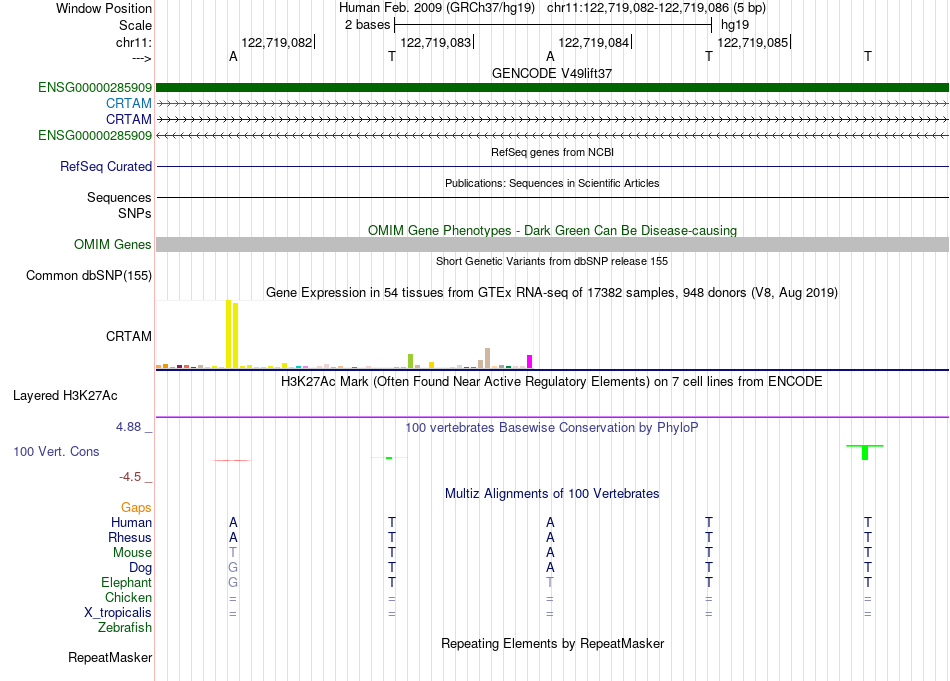Open the GENCODE V49lift37 track title
Image resolution: width=950 pixels, height=681 pixels.
[552, 73]
